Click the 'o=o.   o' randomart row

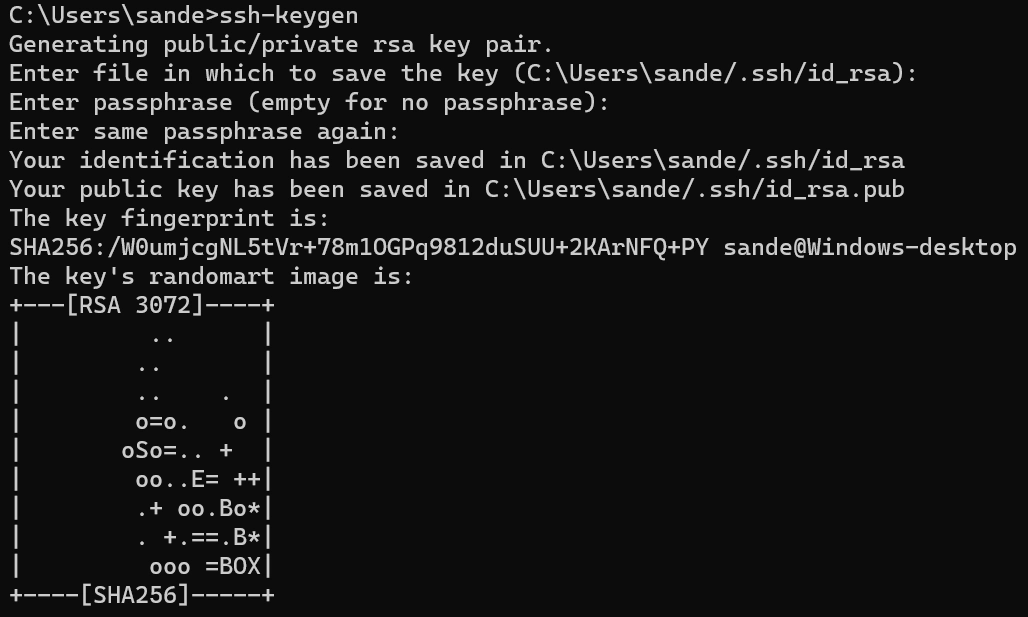(x=191, y=422)
